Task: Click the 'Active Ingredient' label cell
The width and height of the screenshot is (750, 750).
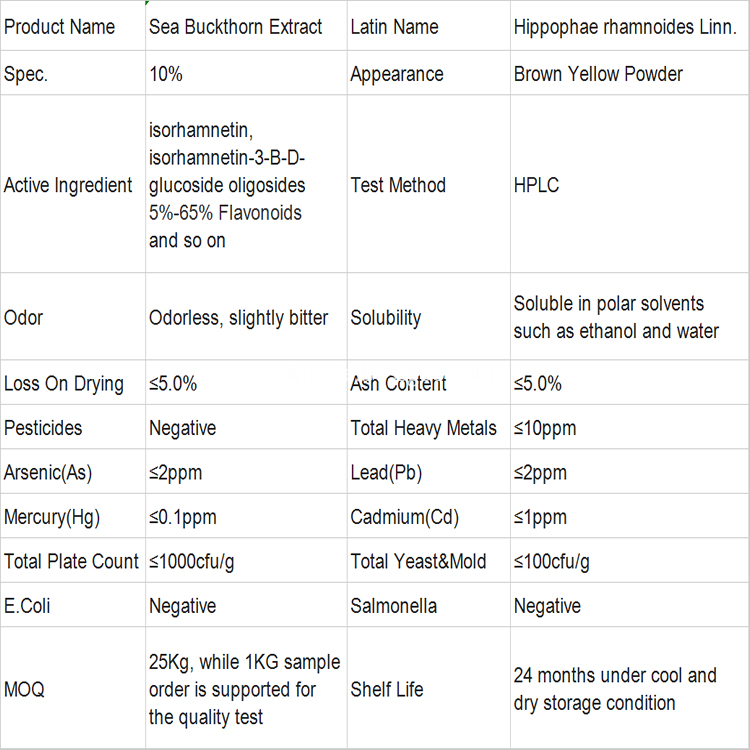Action: click(68, 185)
